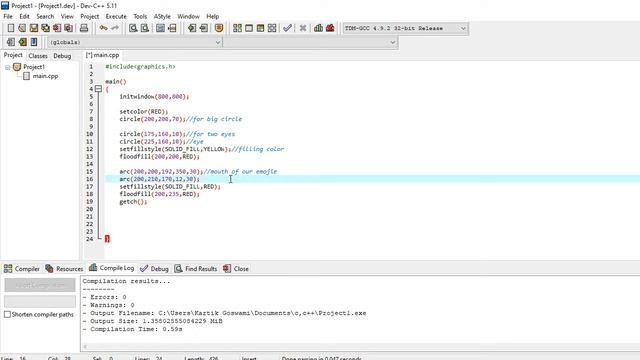The width and height of the screenshot is (640, 360).
Task: Collapse the Project1 tree node
Action: tap(7, 67)
